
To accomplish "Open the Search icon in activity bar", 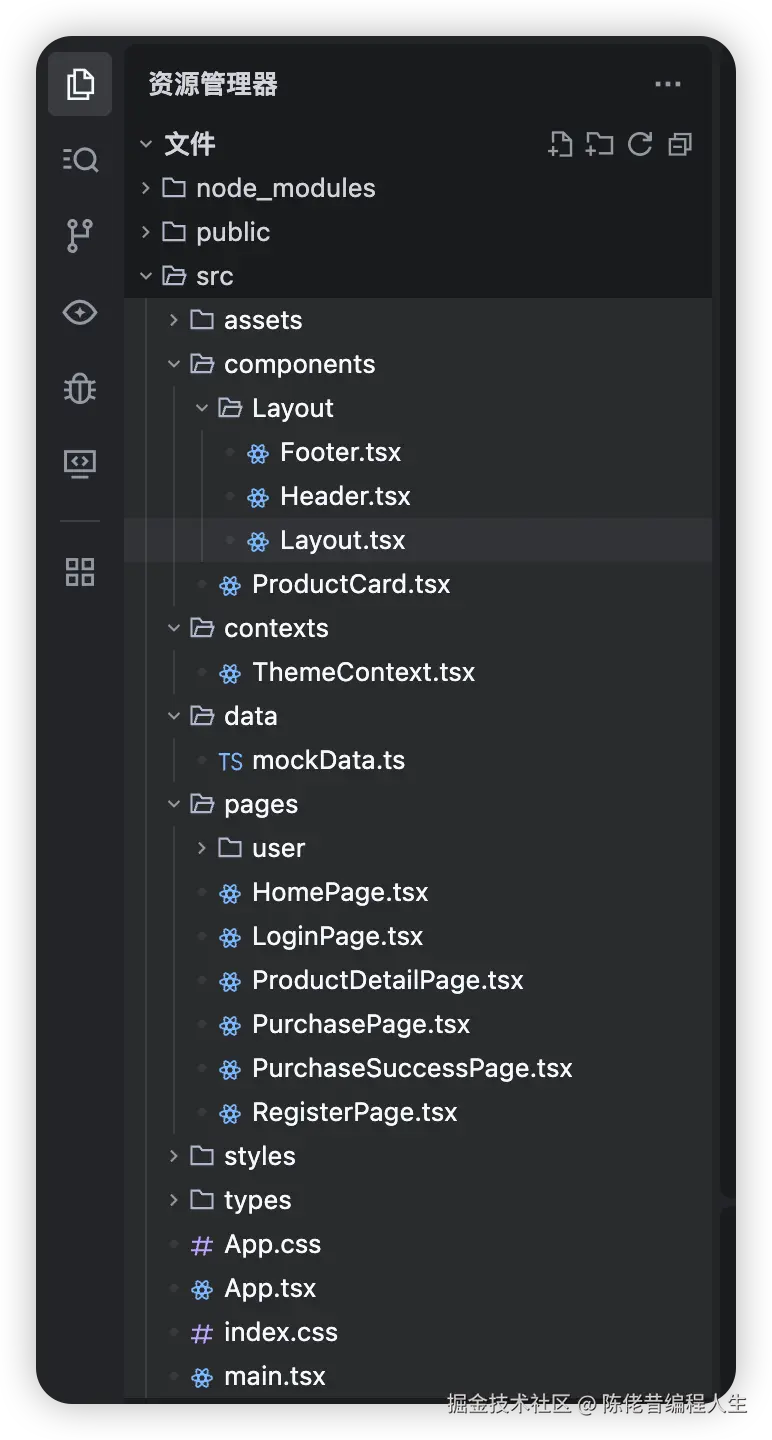I will 80,160.
